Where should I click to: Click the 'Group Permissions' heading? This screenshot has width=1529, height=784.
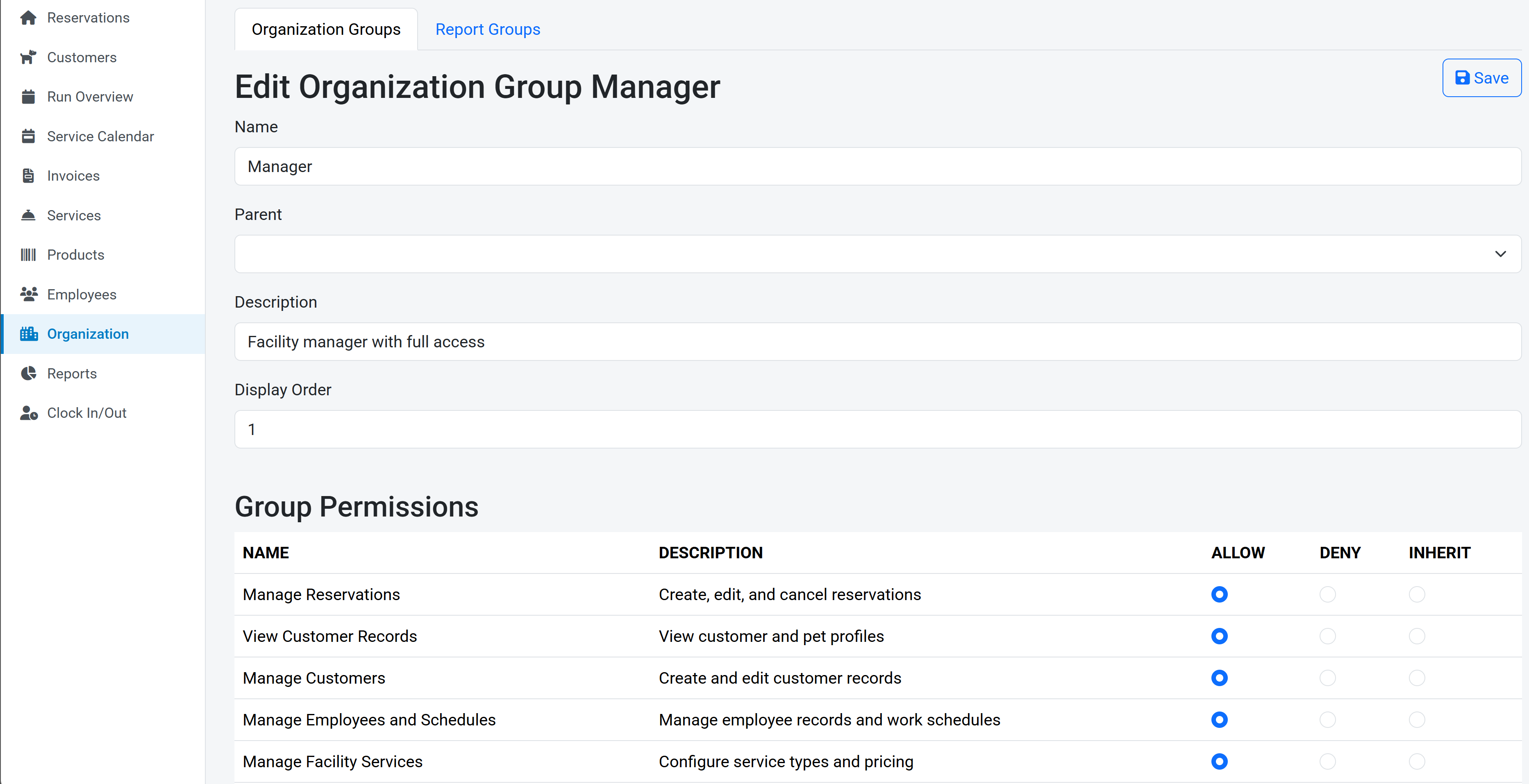point(356,507)
